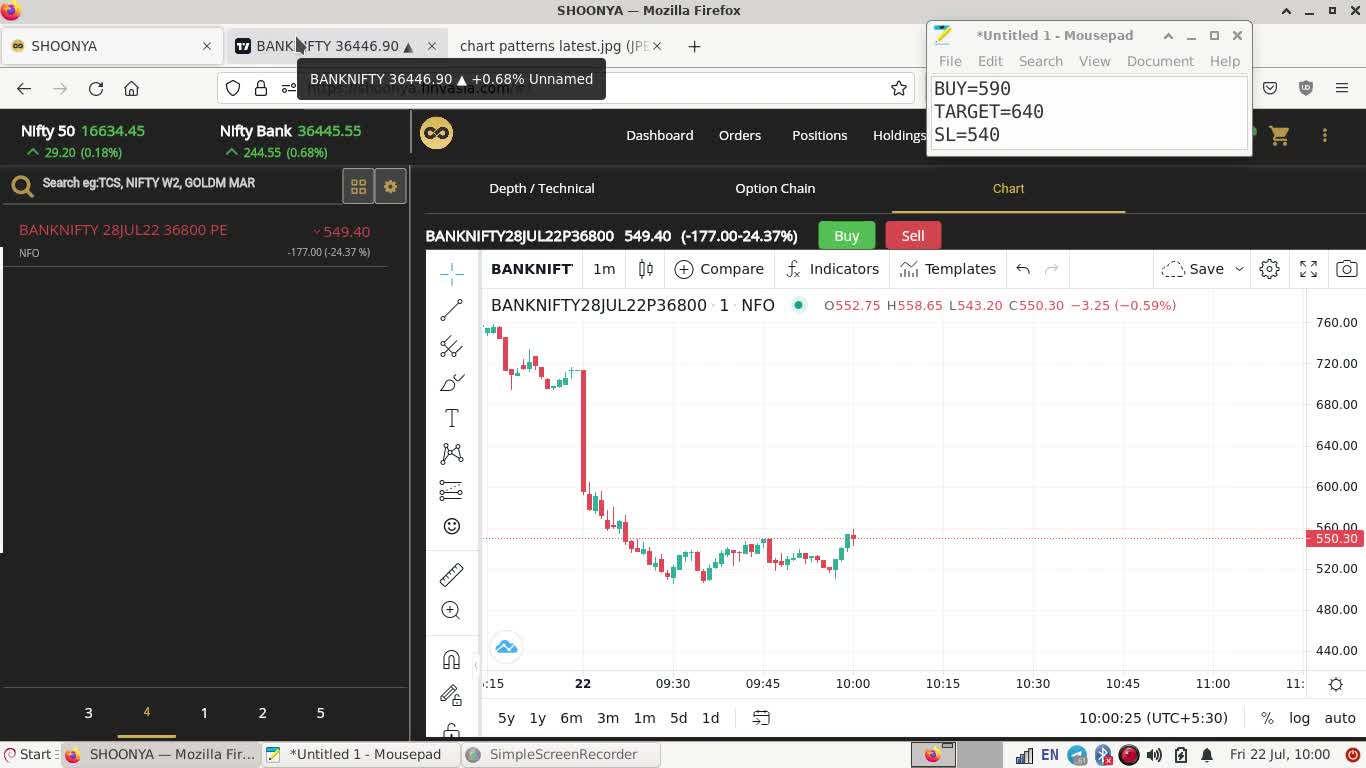Open the timezone selector 10:00:25 (UTC+5:30)
The image size is (1366, 768).
click(1153, 718)
